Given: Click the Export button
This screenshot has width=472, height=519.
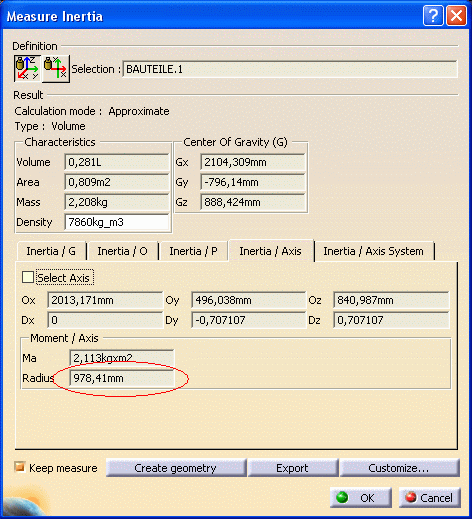Looking at the screenshot, I should tap(292, 468).
